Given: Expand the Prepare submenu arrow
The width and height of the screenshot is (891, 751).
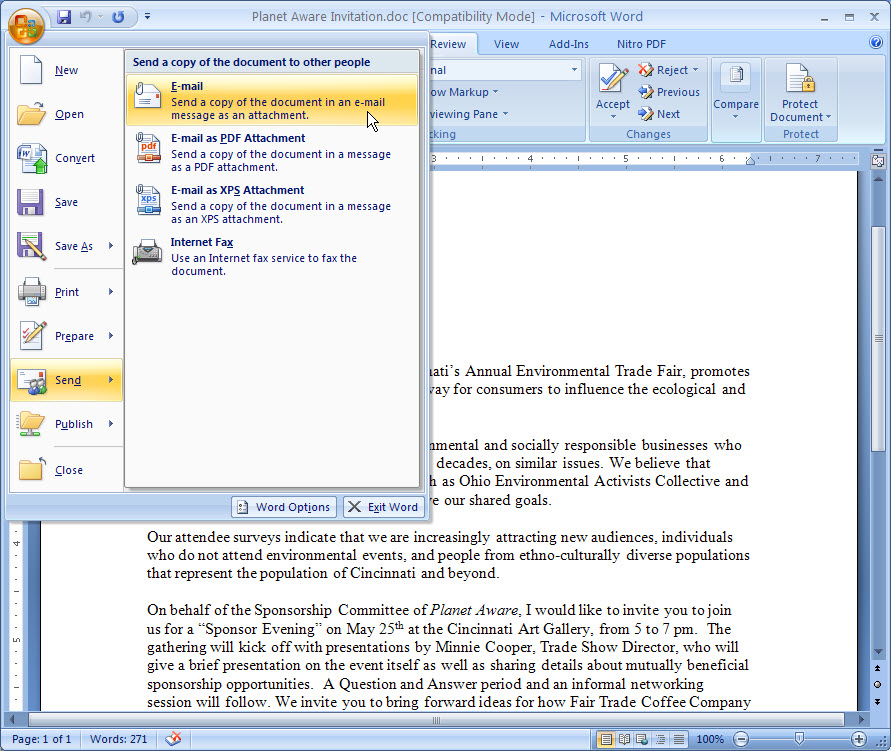Looking at the screenshot, I should (111, 335).
